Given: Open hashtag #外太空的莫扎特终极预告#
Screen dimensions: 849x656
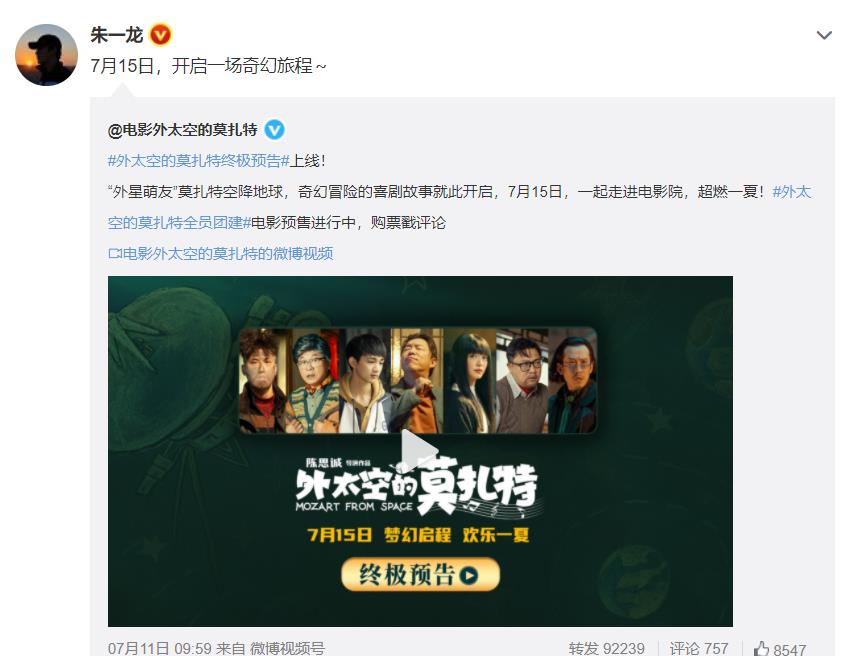Looking at the screenshot, I should 199,161.
